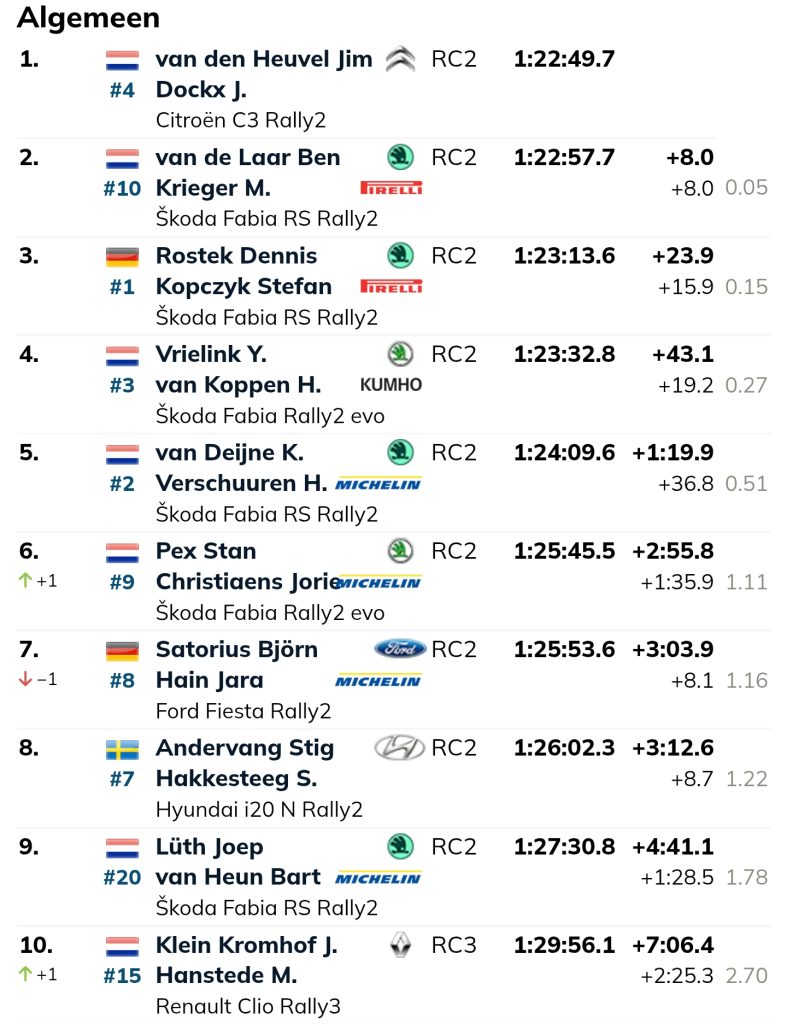The width and height of the screenshot is (787, 1024).
Task: Open driver van den Heuvel Jim
Action: tap(264, 59)
